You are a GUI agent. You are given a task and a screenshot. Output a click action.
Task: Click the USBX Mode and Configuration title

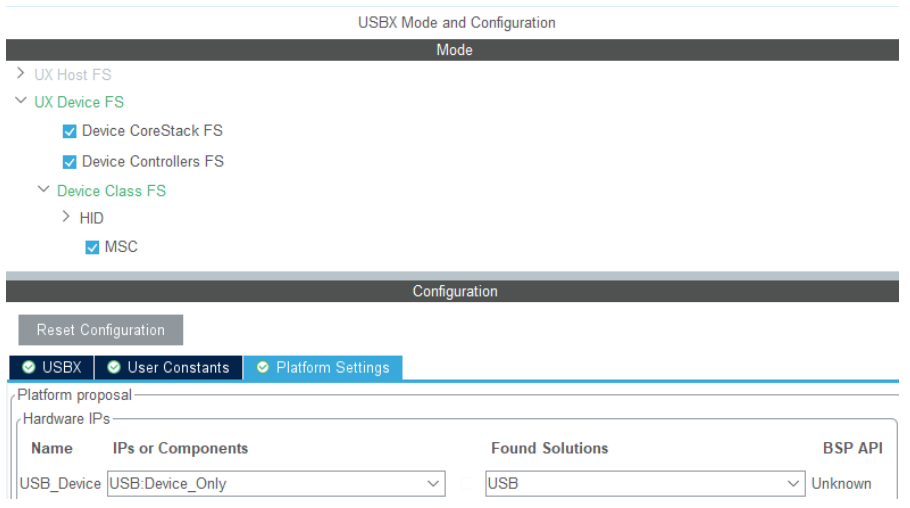pyautogui.click(x=457, y=23)
